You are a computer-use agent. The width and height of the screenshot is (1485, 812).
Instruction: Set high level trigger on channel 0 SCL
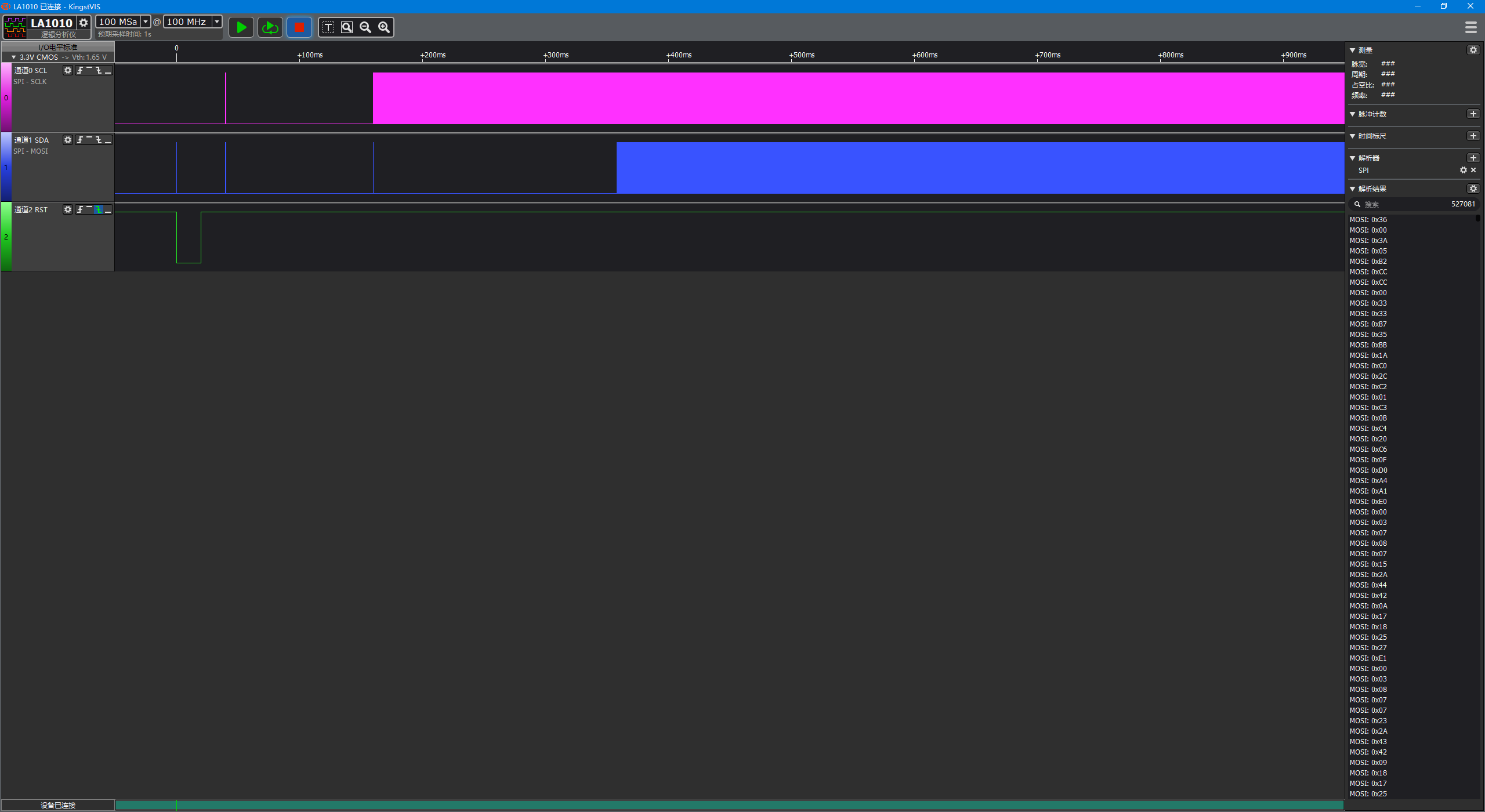coord(89,70)
